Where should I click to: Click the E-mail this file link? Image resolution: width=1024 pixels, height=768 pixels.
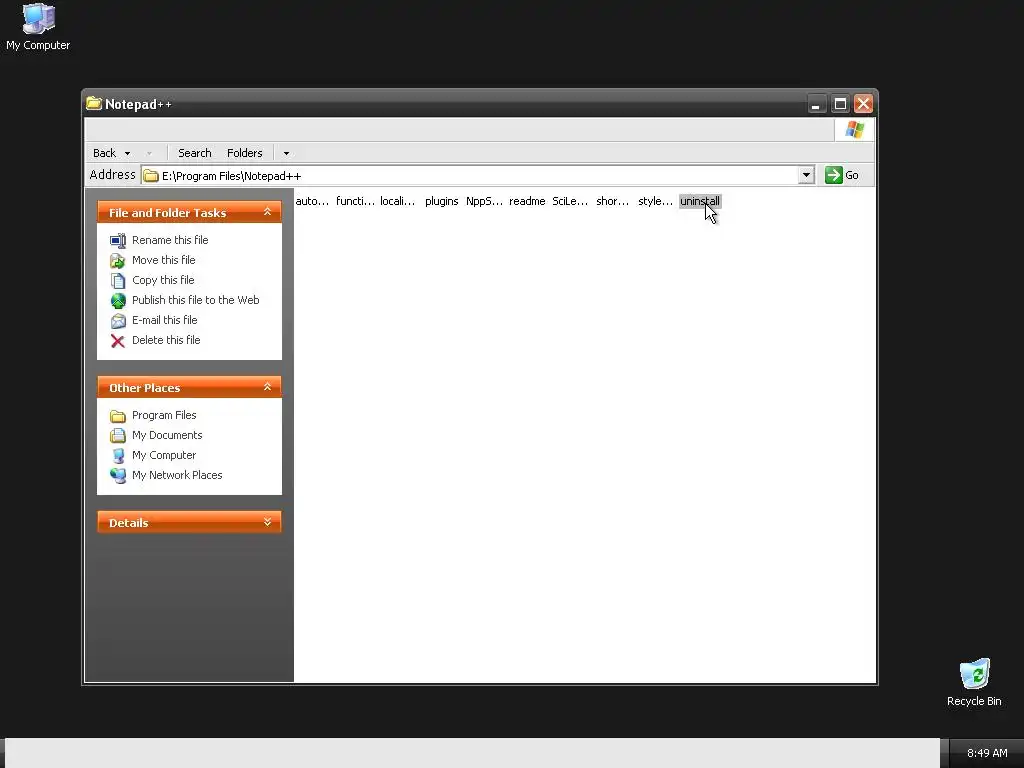(x=165, y=320)
